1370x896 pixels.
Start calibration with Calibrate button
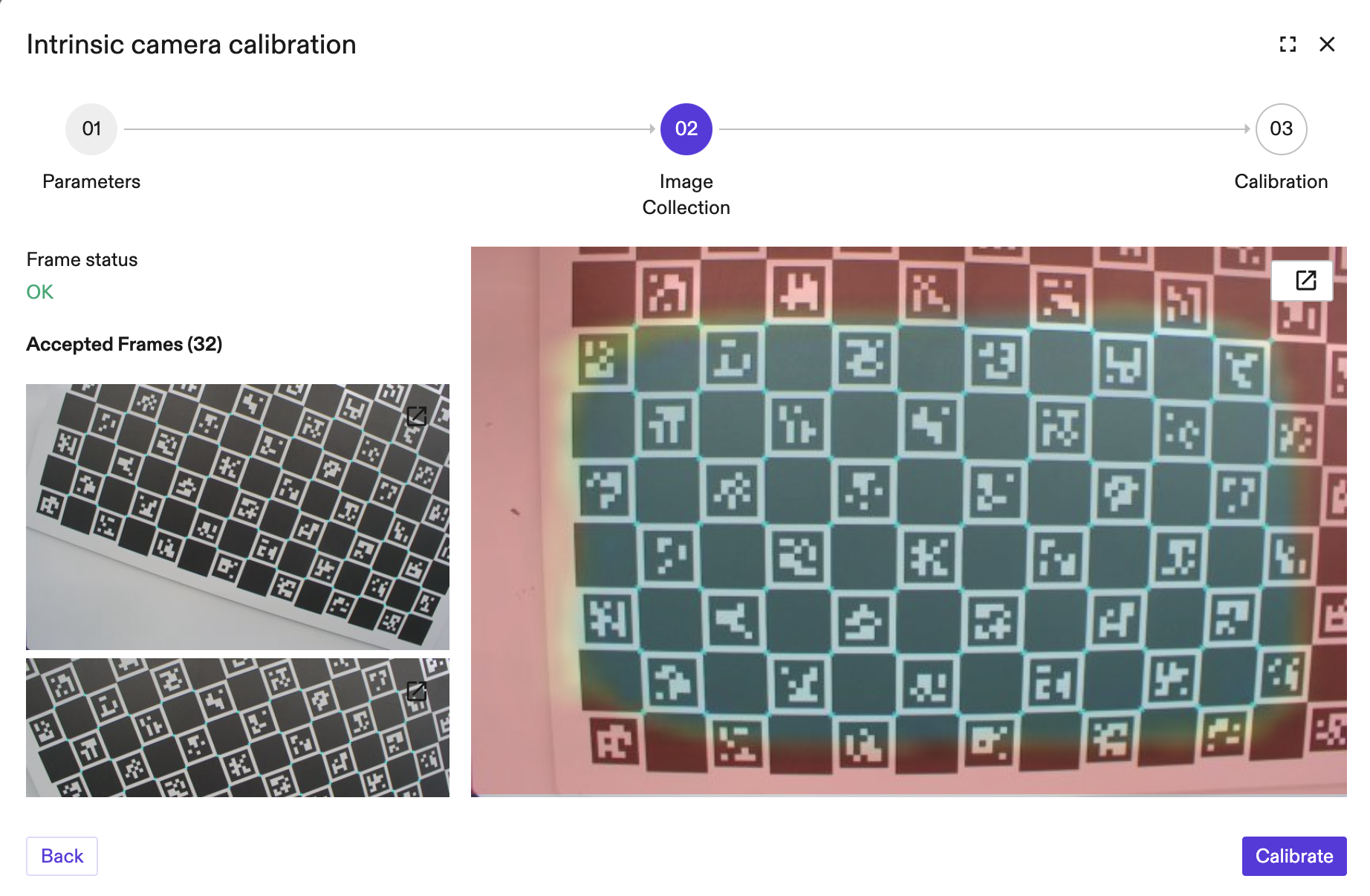[1294, 856]
